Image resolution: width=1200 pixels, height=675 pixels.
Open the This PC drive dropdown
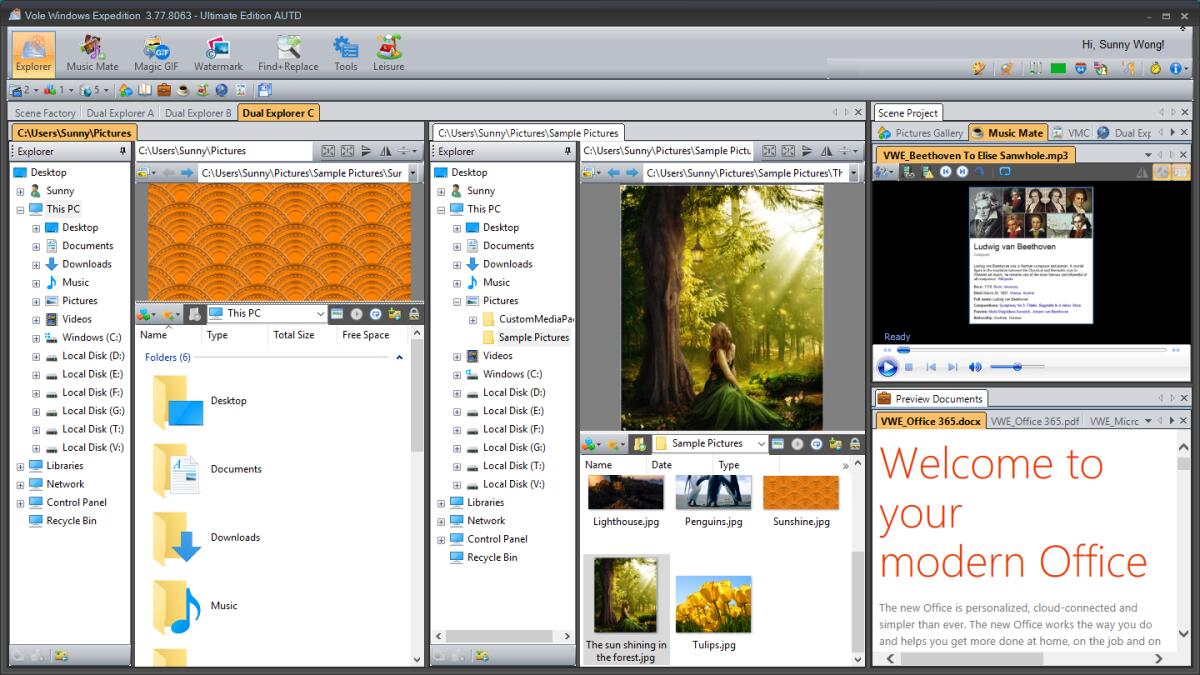[x=322, y=313]
